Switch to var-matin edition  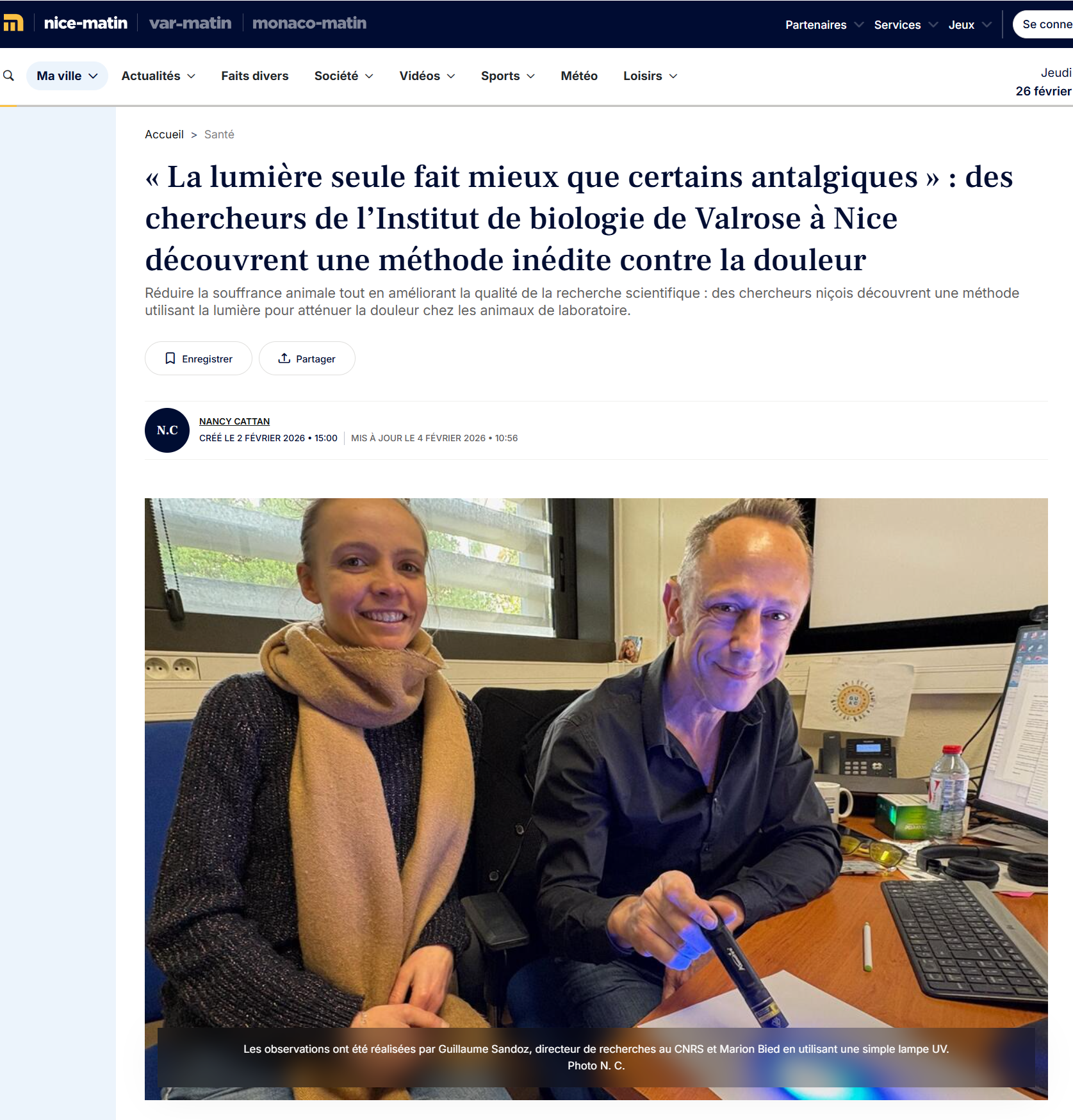pyautogui.click(x=190, y=23)
